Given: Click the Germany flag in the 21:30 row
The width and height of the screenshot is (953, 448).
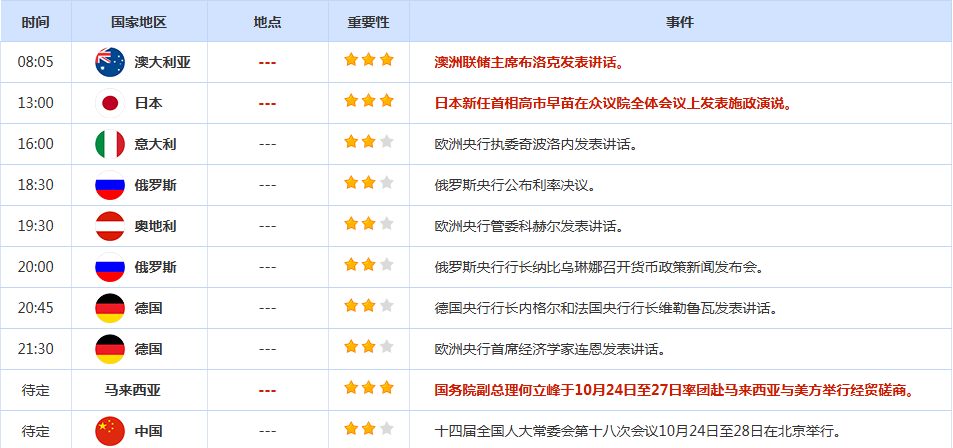Looking at the screenshot, I should click(109, 349).
